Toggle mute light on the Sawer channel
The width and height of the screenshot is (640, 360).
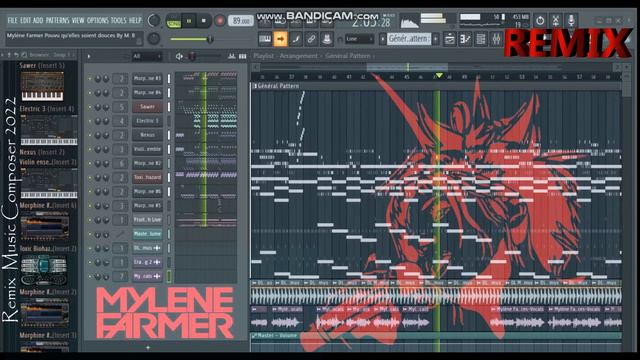(x=90, y=107)
